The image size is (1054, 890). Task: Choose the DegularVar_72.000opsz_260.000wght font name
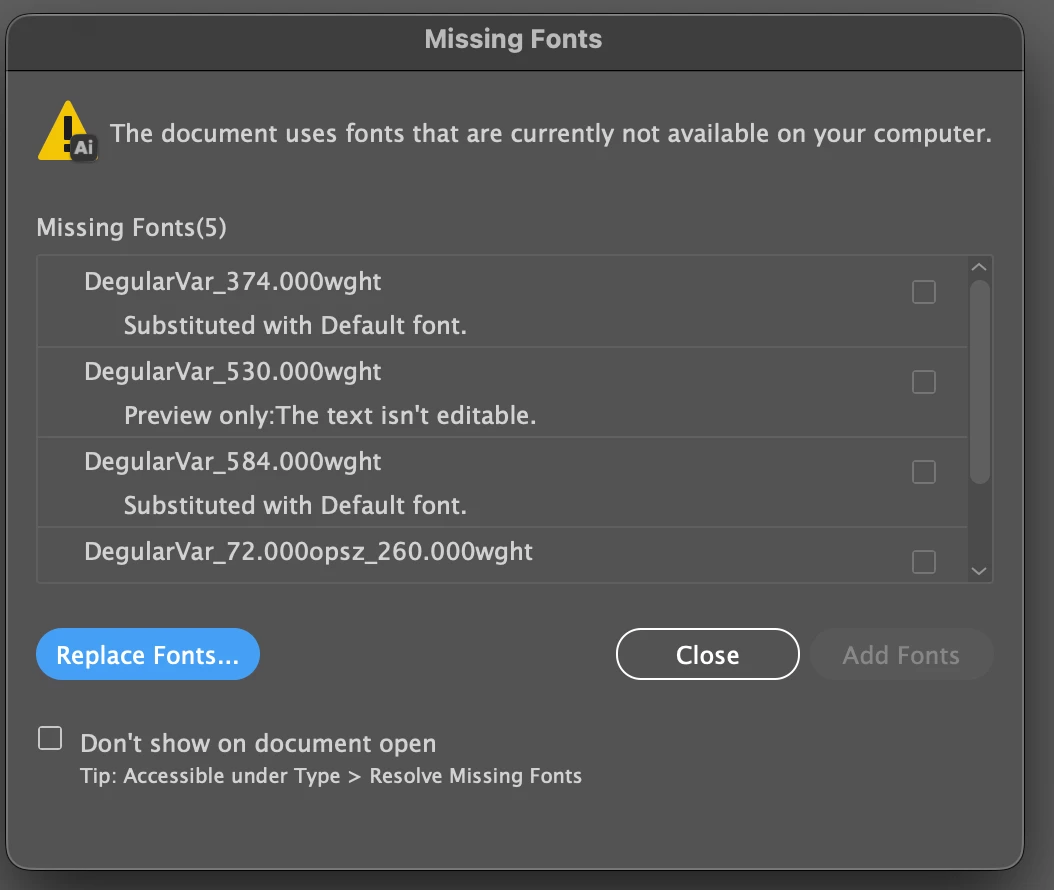tap(308, 551)
